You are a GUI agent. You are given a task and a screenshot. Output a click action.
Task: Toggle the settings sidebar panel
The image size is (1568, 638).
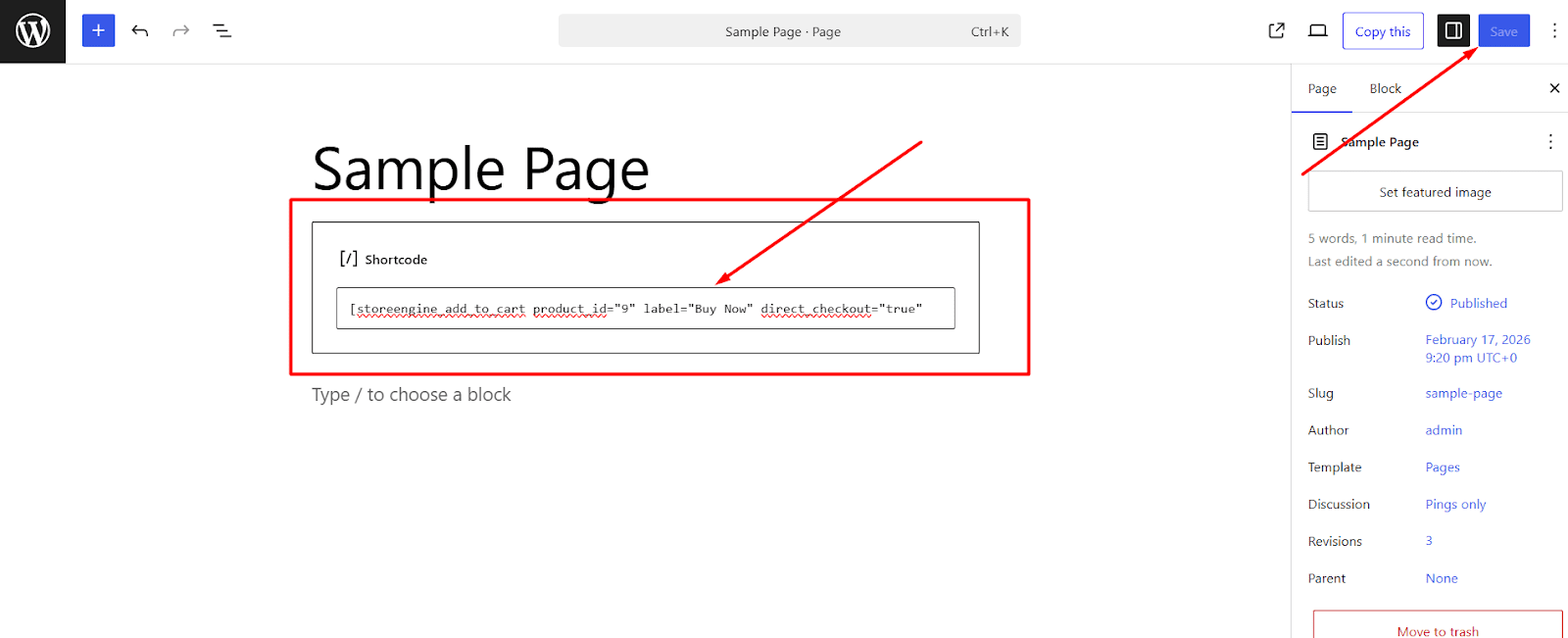(x=1453, y=30)
